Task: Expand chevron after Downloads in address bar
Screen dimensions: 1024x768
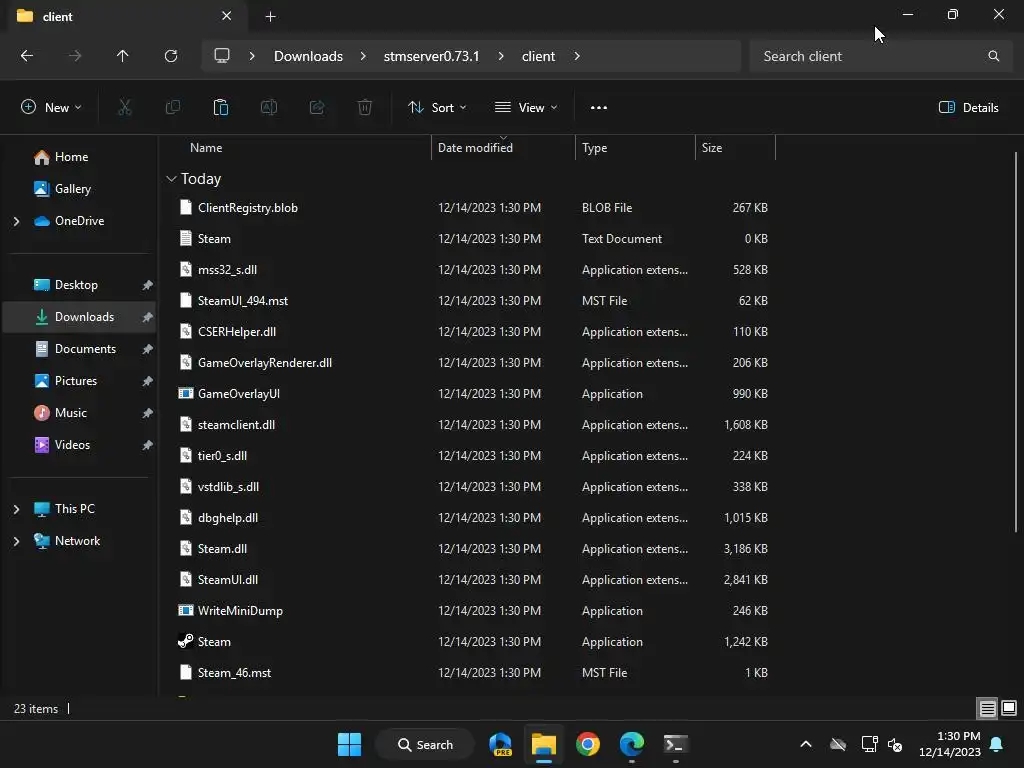Action: [363, 56]
